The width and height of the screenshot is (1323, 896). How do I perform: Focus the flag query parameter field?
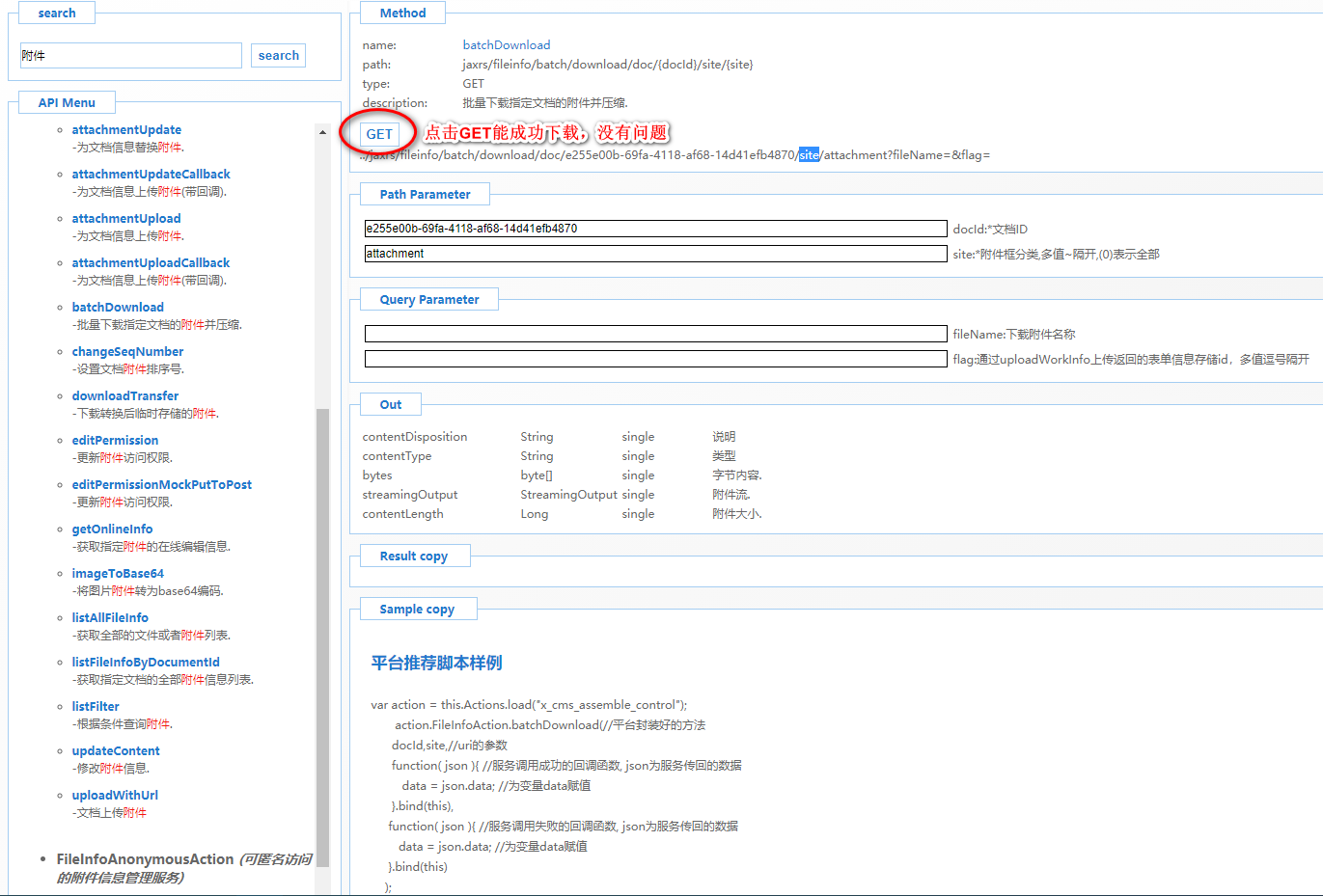coord(655,359)
